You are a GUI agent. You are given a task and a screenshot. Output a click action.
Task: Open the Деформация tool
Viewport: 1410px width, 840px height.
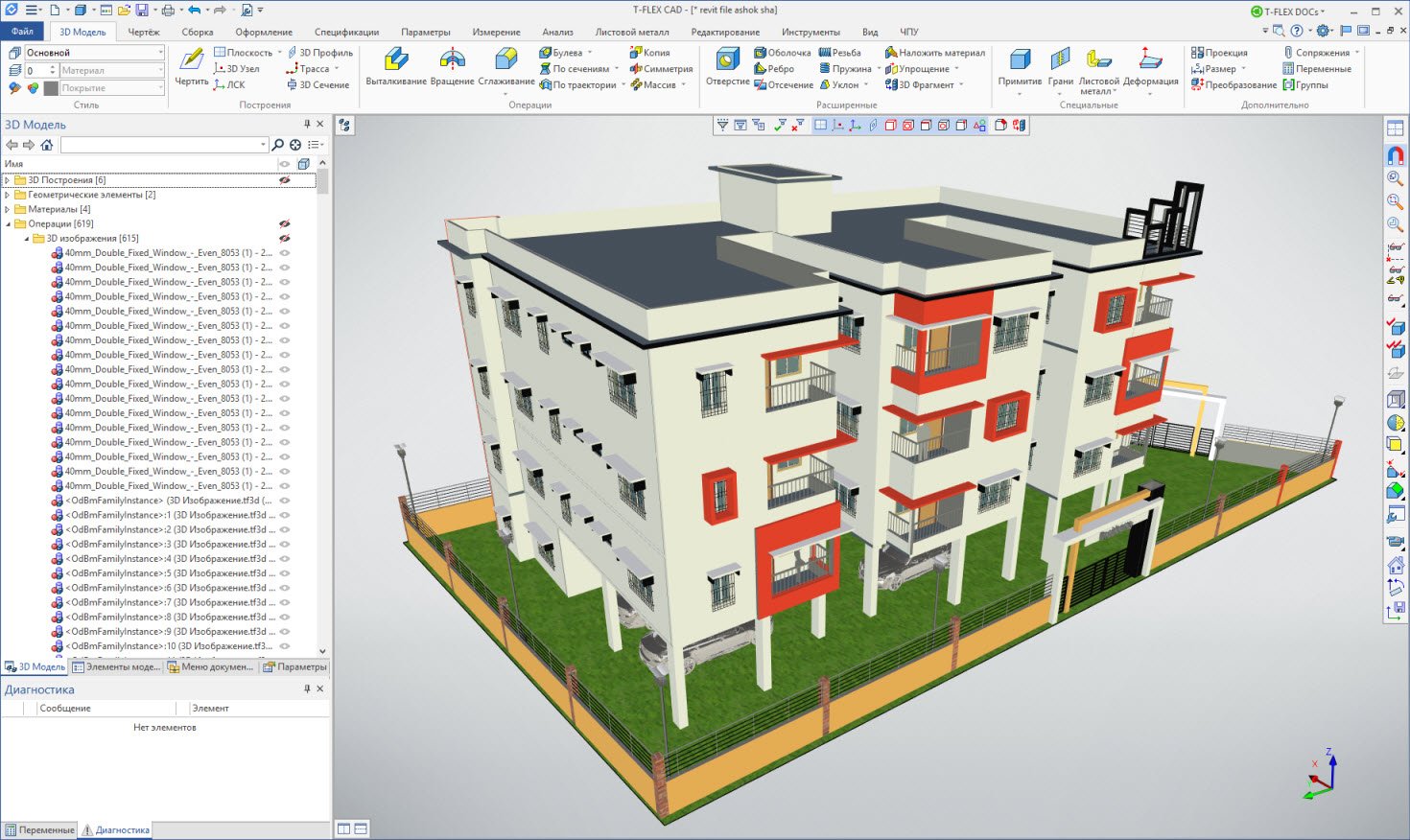click(x=1150, y=61)
